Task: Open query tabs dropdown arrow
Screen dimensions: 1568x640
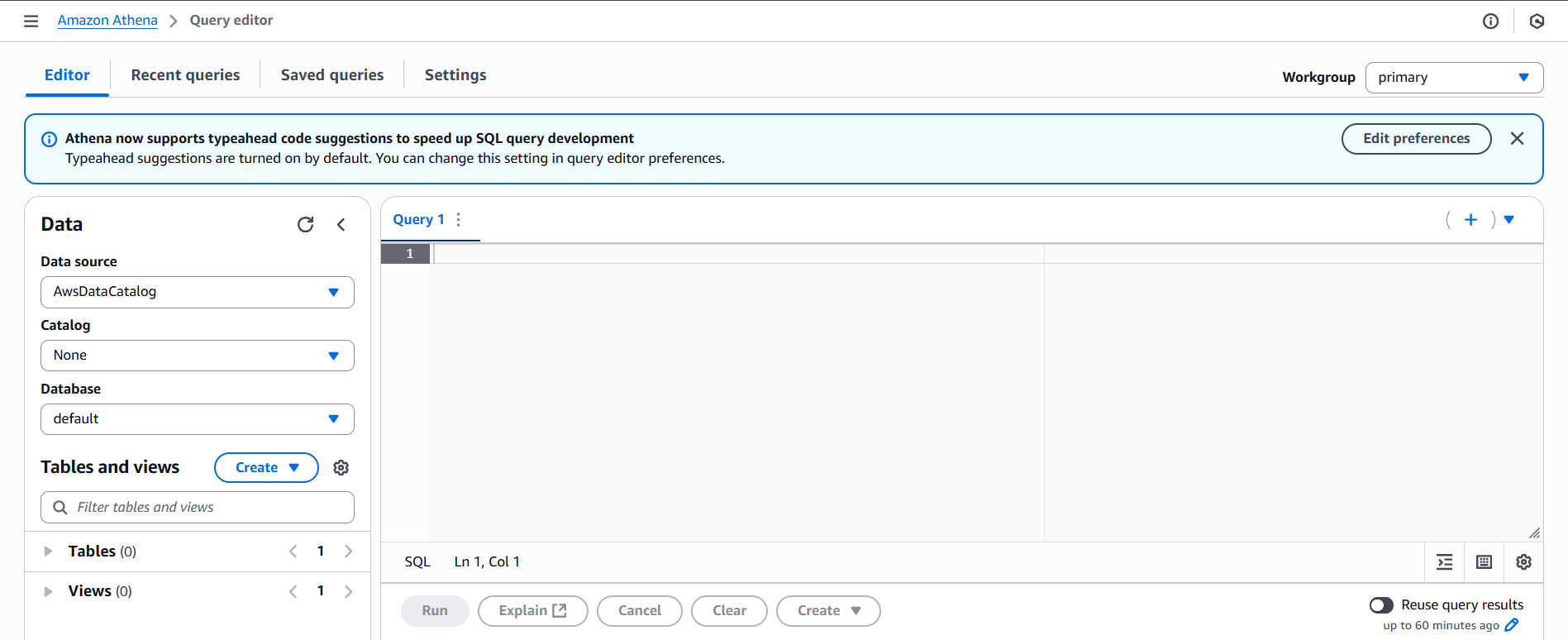Action: coord(1509,219)
